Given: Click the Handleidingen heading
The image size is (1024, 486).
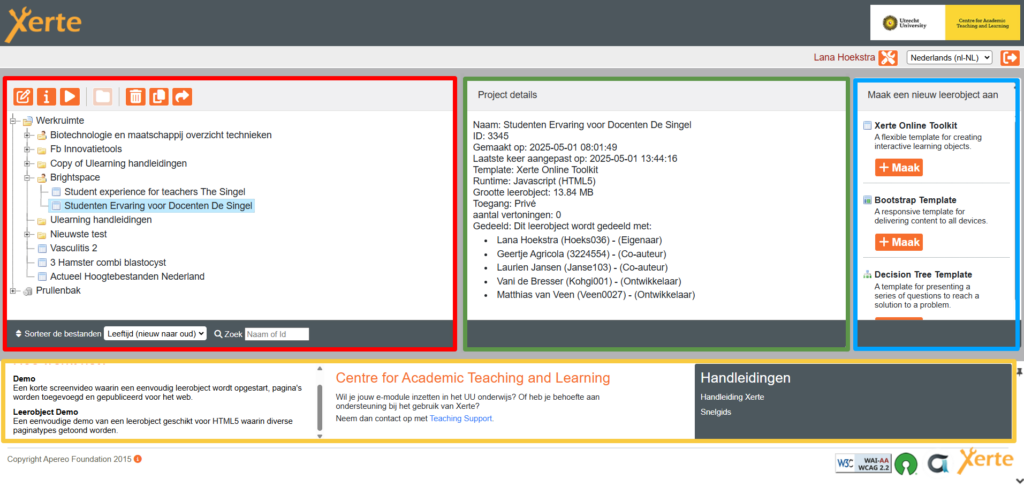Looking at the screenshot, I should click(745, 378).
